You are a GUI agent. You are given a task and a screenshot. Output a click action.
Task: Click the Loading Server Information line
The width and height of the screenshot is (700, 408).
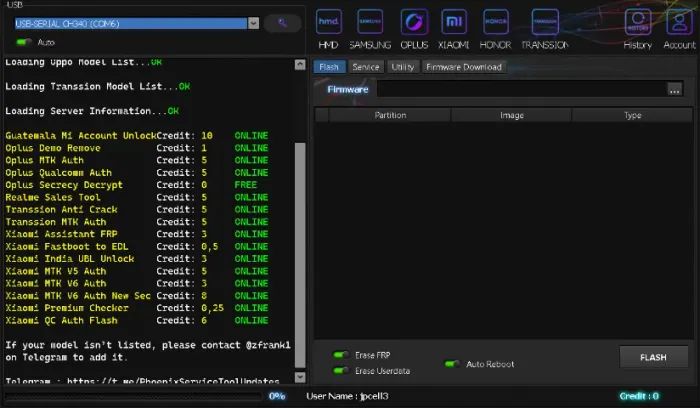coord(92,111)
